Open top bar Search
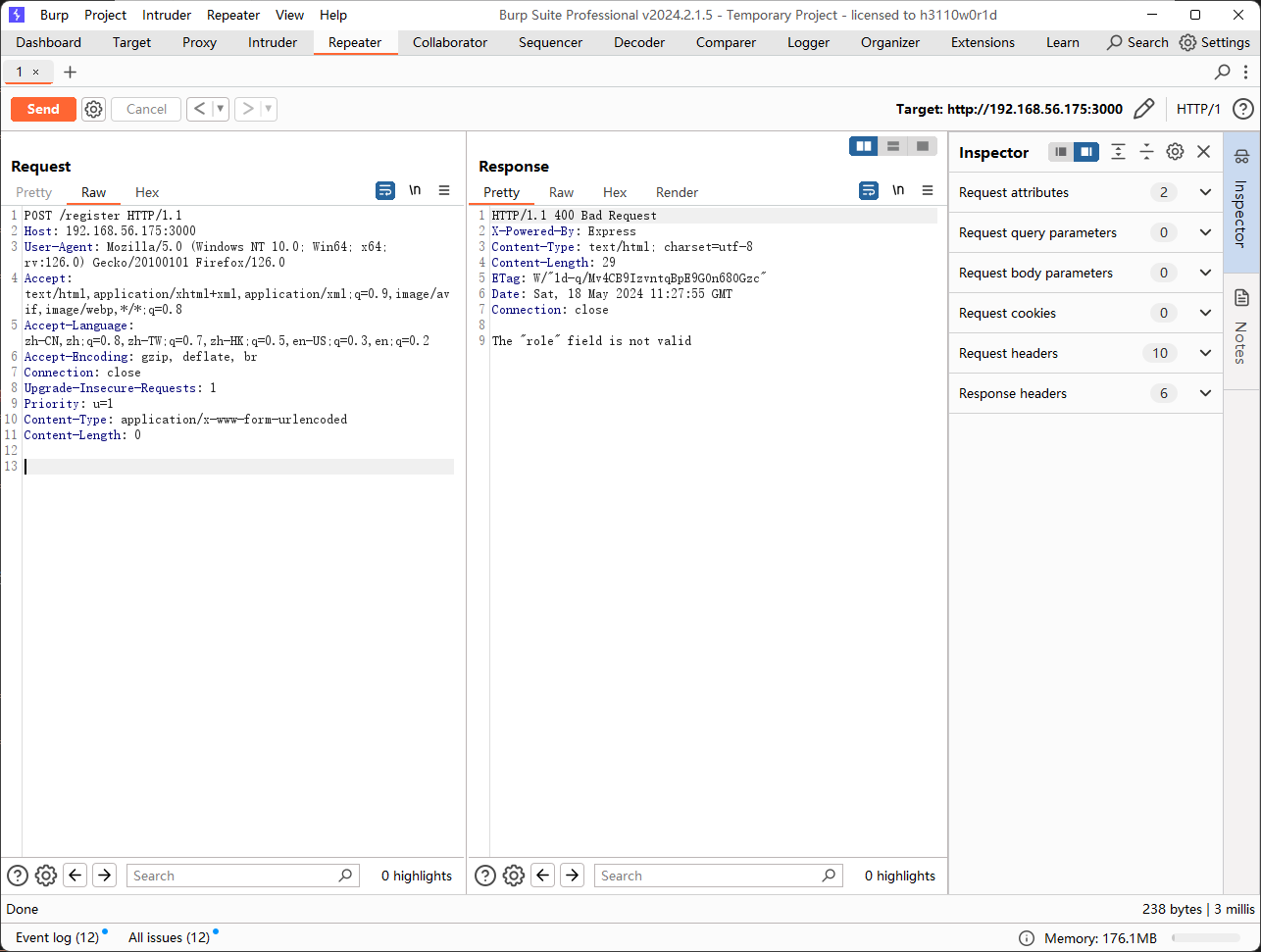 1137,42
